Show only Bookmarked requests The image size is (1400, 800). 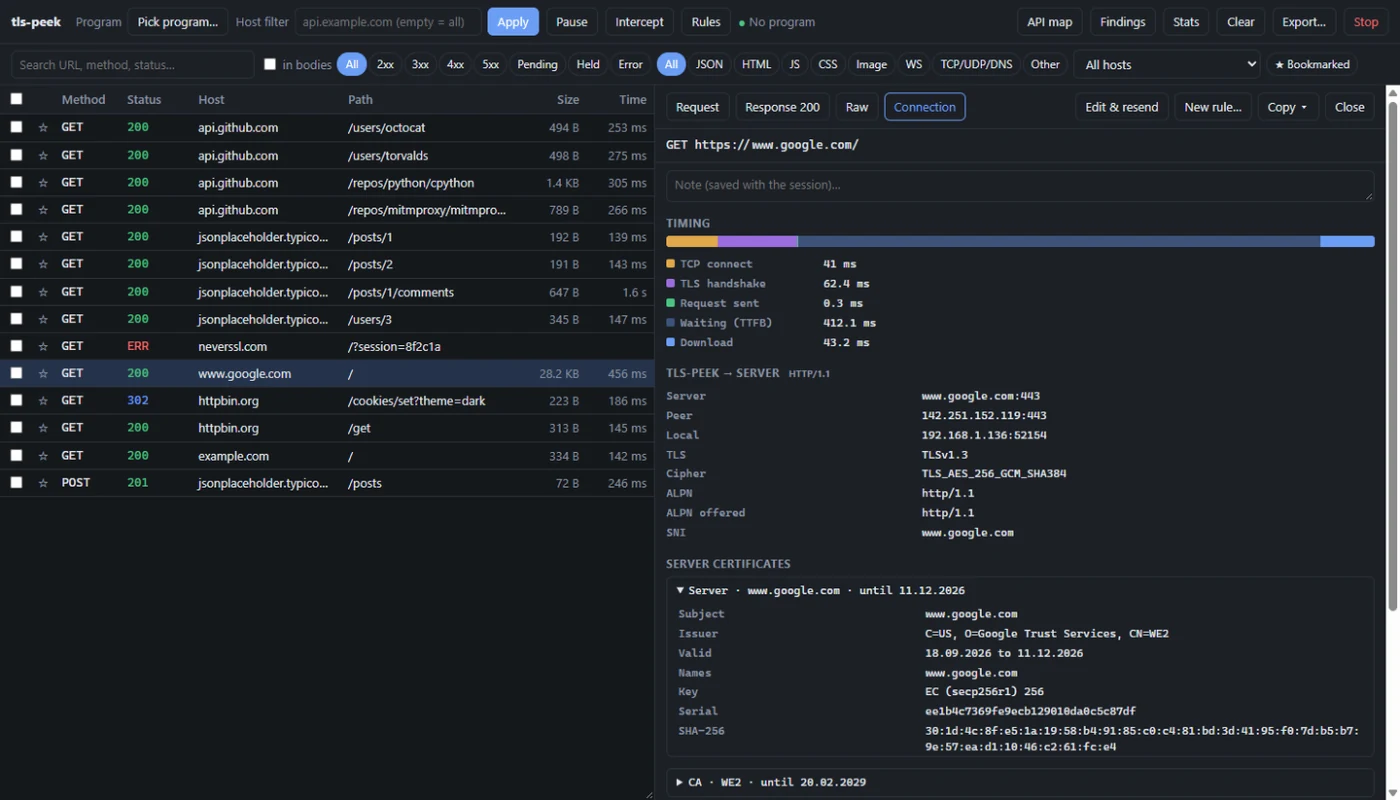(1312, 64)
